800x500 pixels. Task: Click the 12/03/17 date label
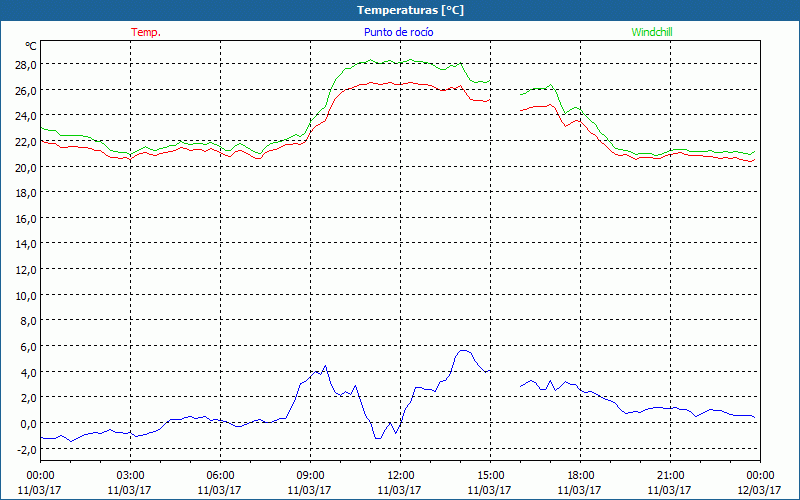760,490
